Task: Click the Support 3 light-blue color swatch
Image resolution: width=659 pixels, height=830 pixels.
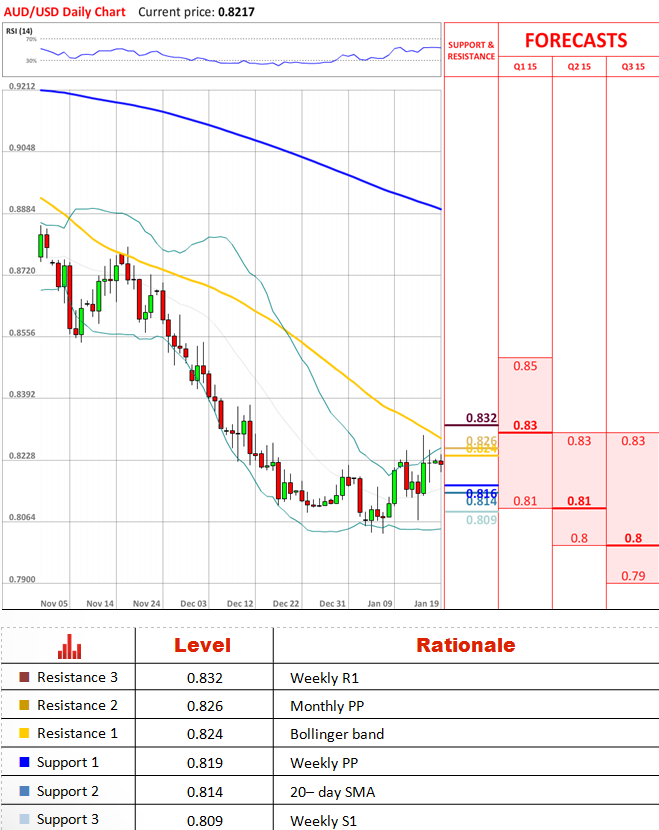Action: [x=24, y=819]
